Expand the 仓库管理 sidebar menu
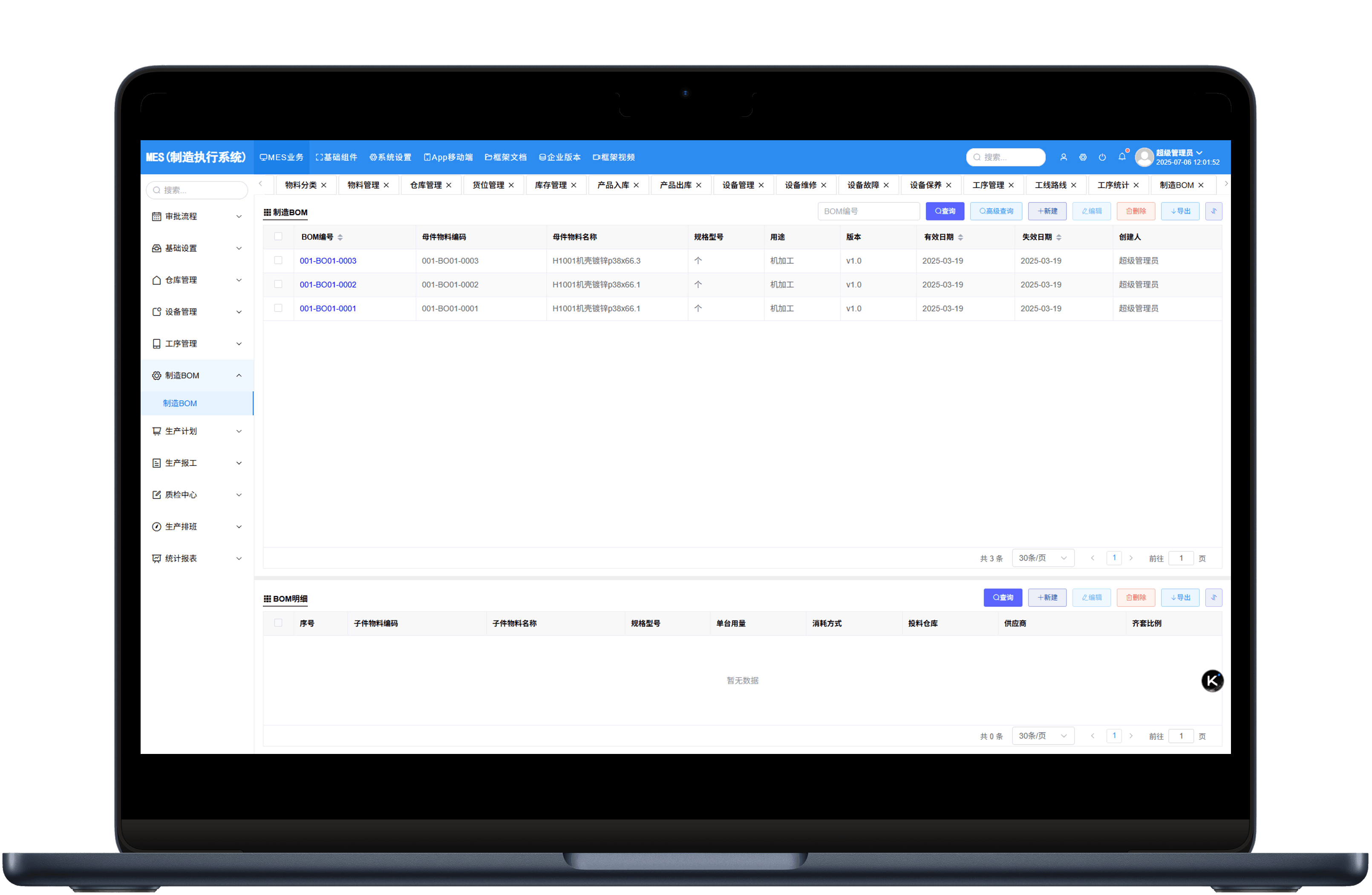Screen dimensions: 1372x895 point(196,280)
